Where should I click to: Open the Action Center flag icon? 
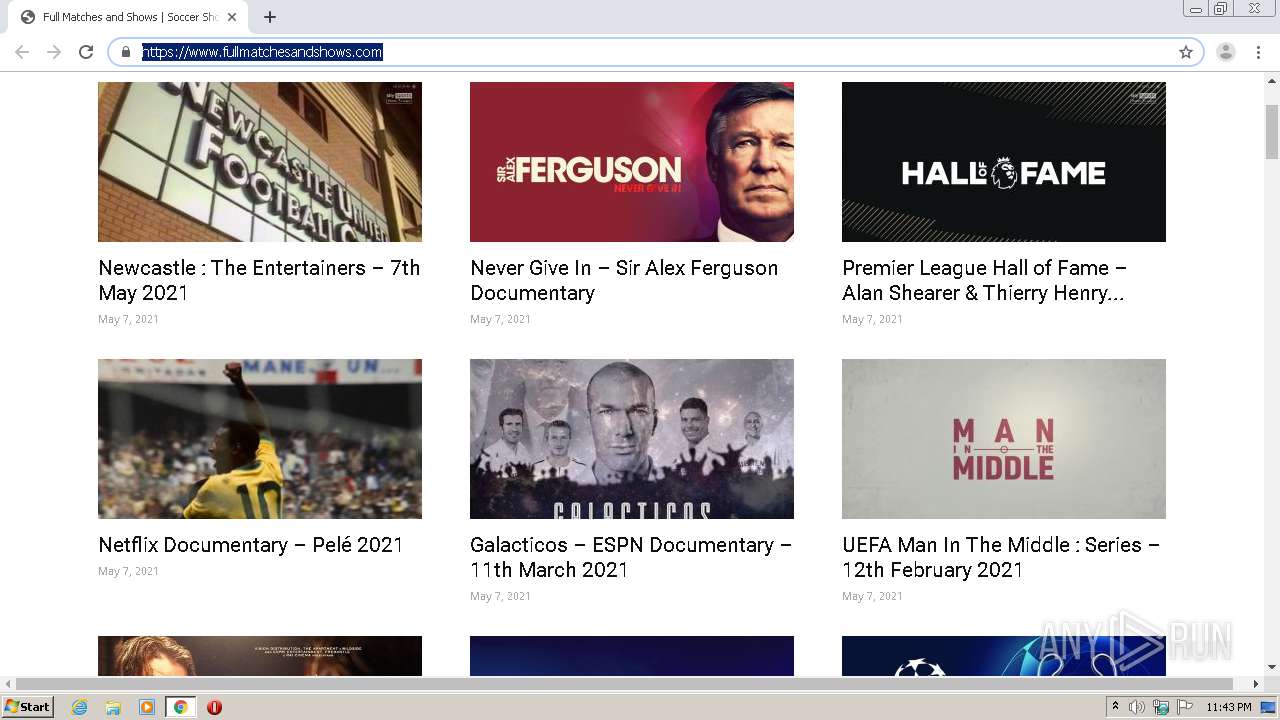click(1185, 707)
